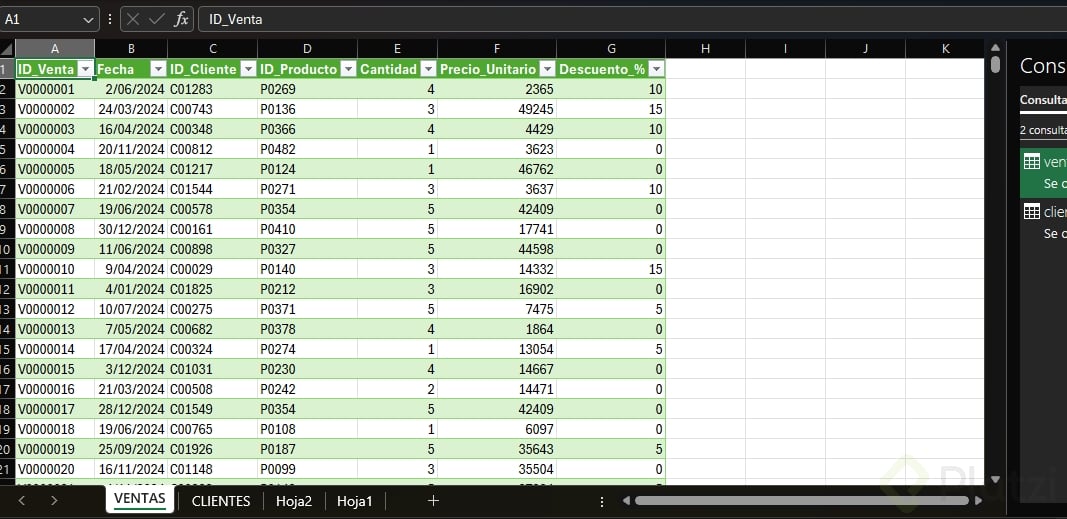Screen dimensions: 1067x519
Task: Select cell with product P0099
Action: click(307, 469)
